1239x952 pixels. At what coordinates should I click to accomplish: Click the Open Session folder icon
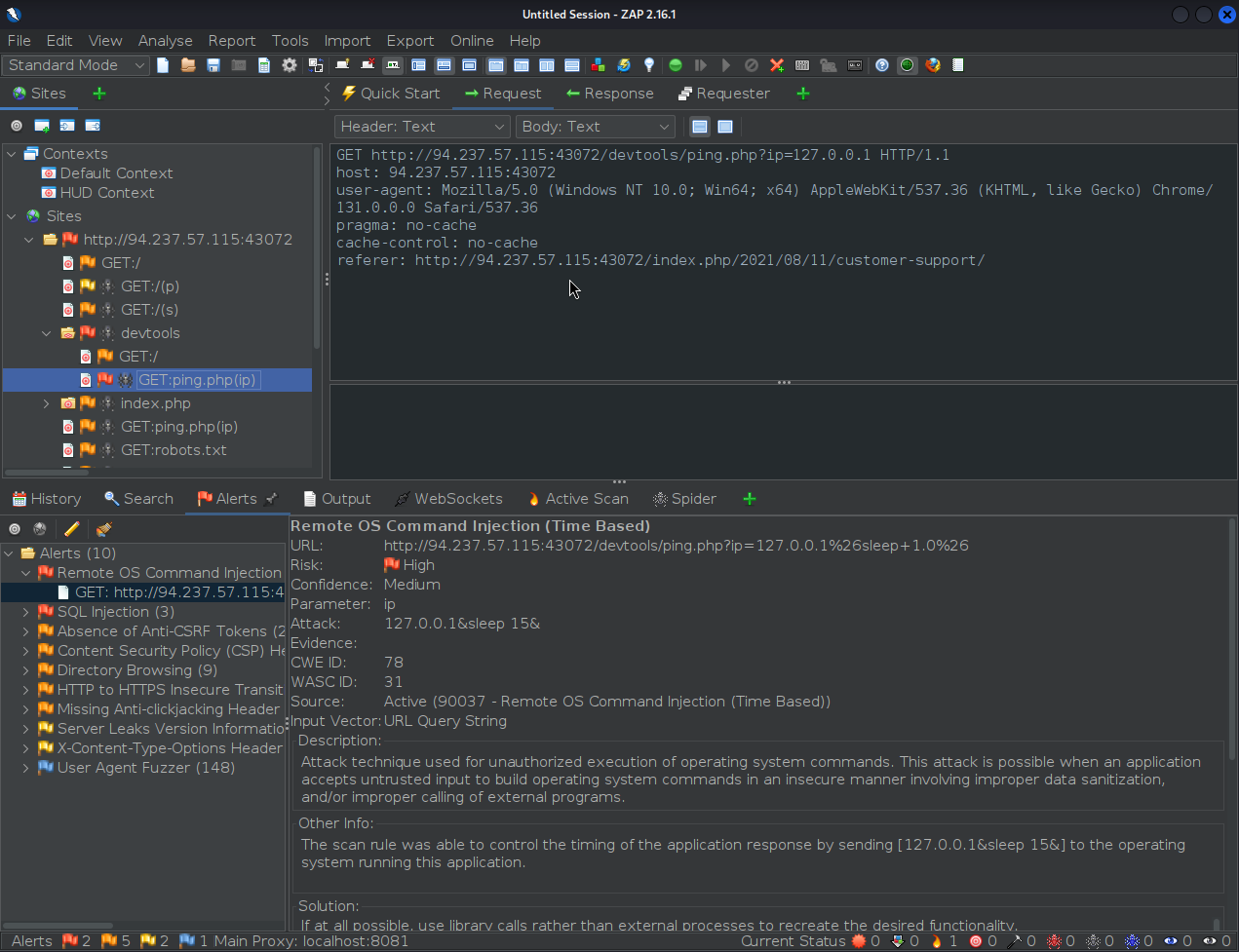[188, 65]
